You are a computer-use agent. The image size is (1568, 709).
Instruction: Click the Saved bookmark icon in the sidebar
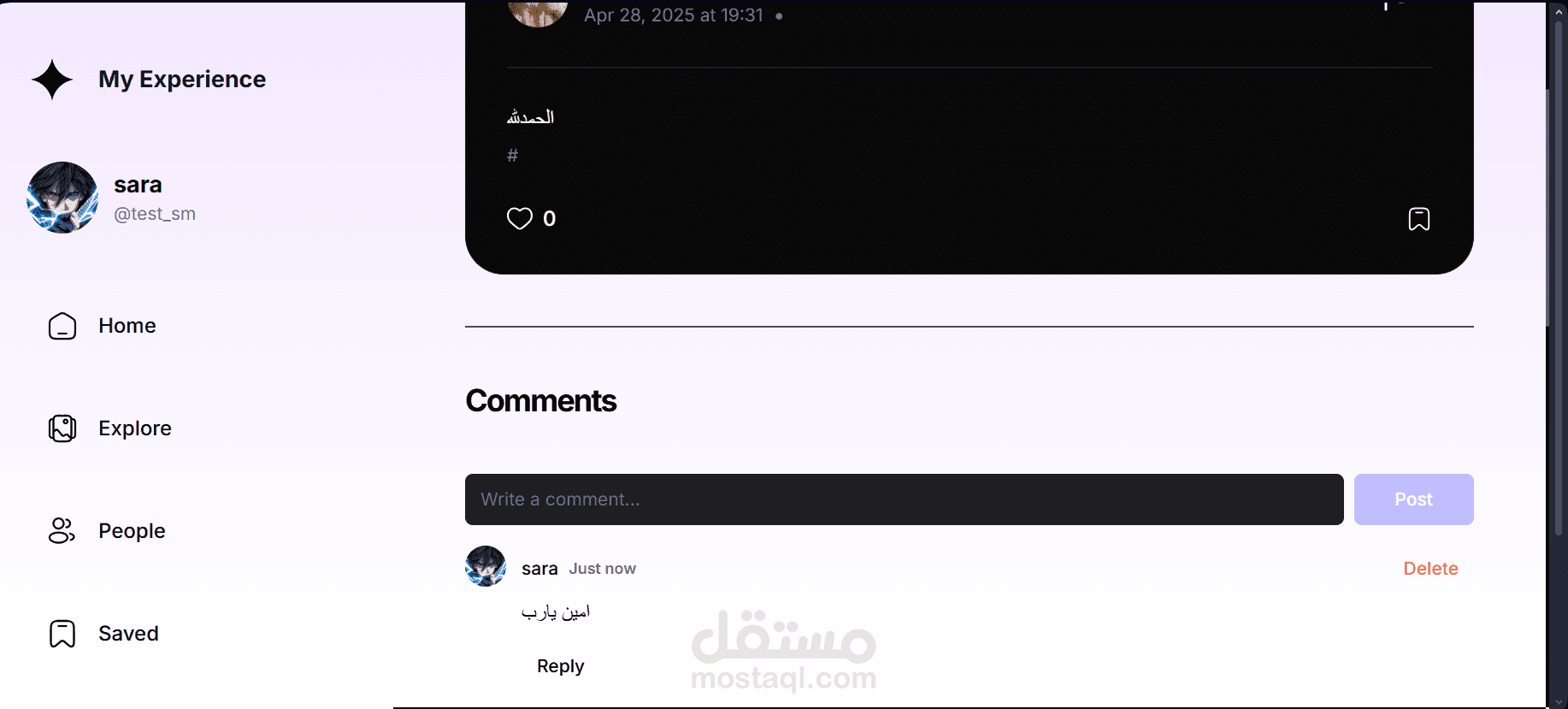pyautogui.click(x=62, y=634)
